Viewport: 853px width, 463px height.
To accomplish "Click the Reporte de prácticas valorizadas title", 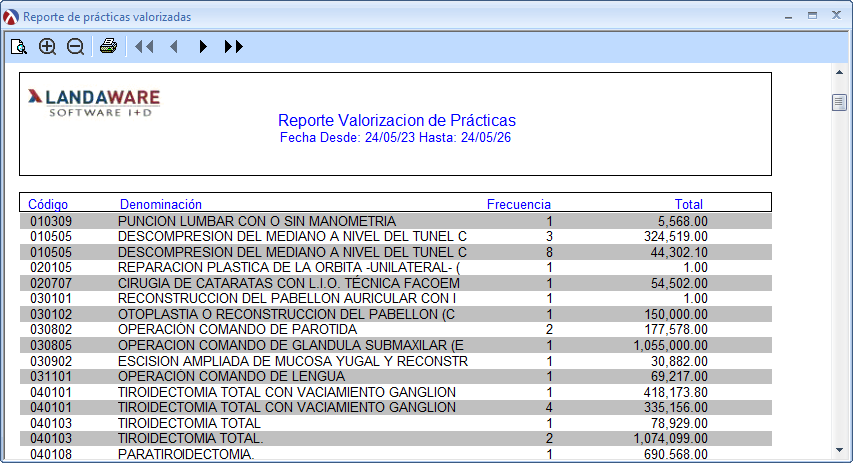I will point(107,17).
